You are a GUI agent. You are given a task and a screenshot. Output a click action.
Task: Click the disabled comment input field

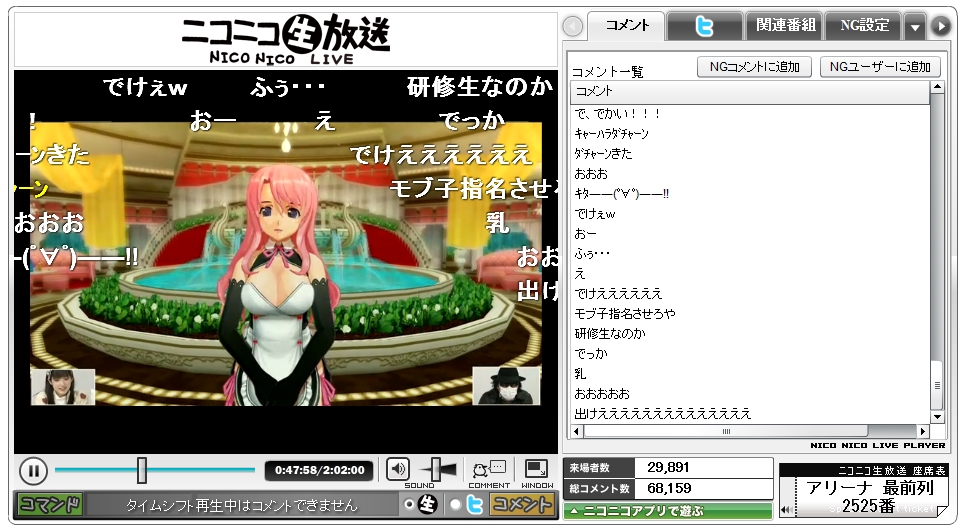coord(242,505)
